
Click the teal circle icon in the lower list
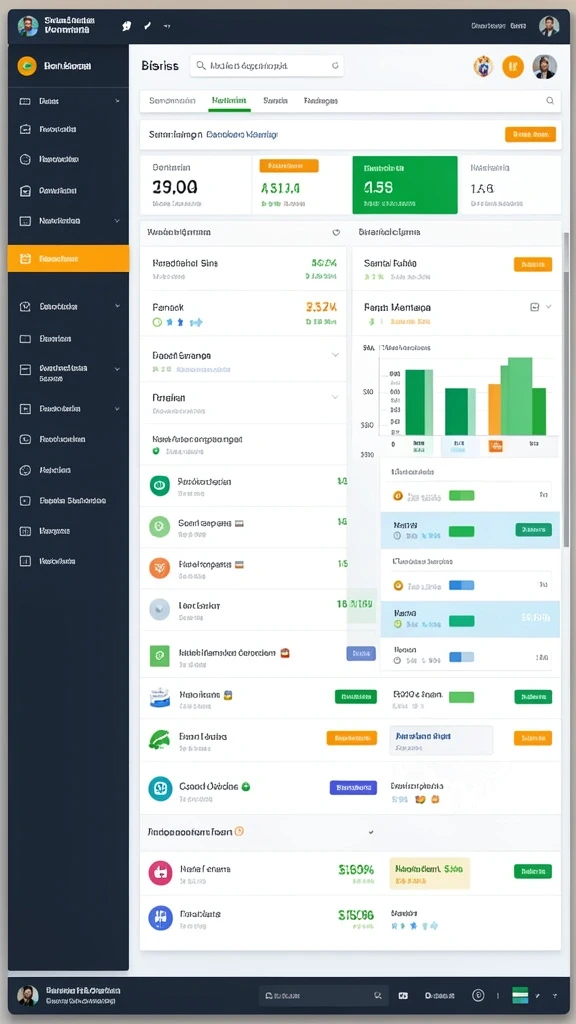point(160,788)
